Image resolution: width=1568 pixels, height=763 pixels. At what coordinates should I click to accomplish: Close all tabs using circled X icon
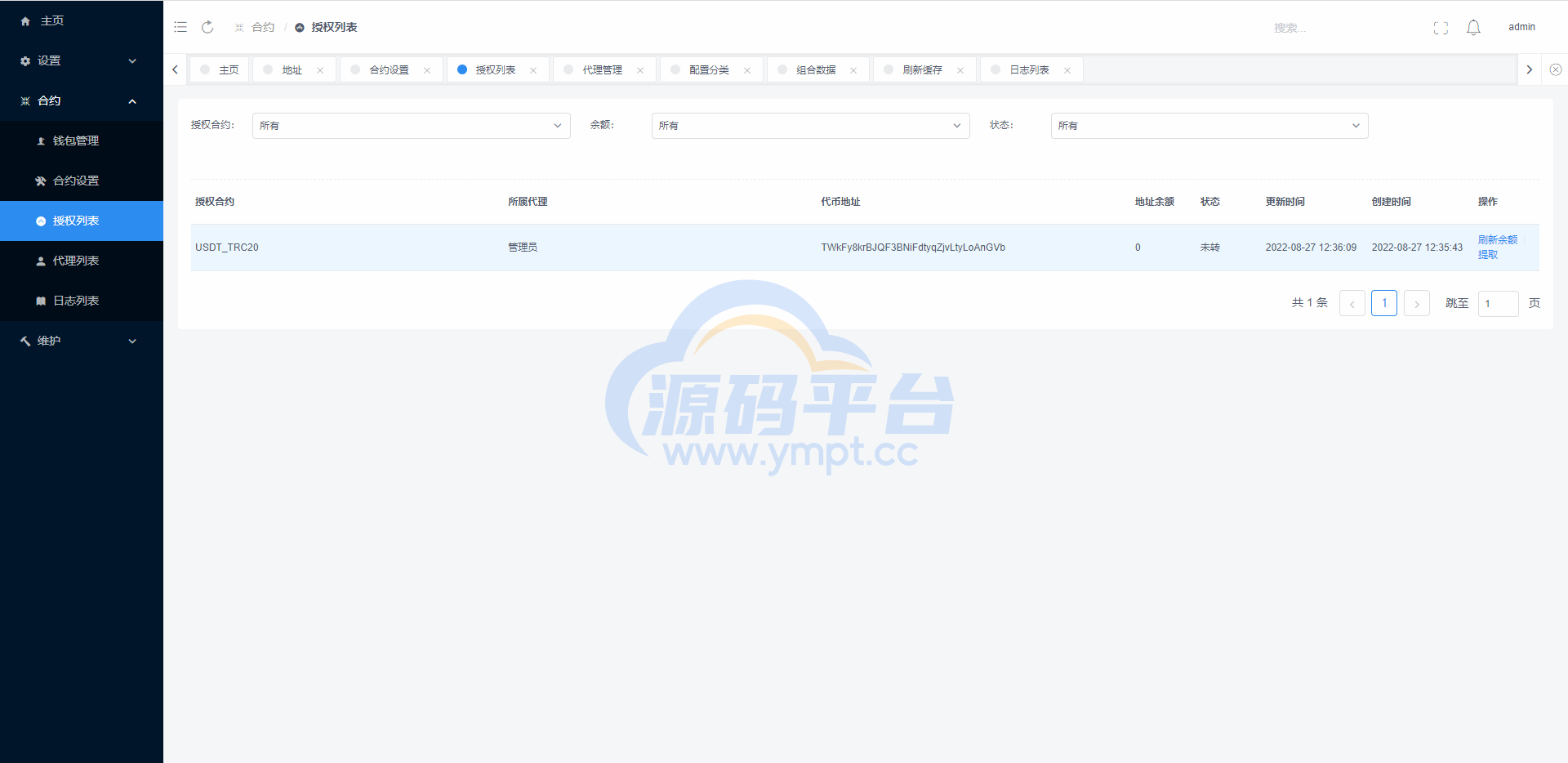(1555, 69)
